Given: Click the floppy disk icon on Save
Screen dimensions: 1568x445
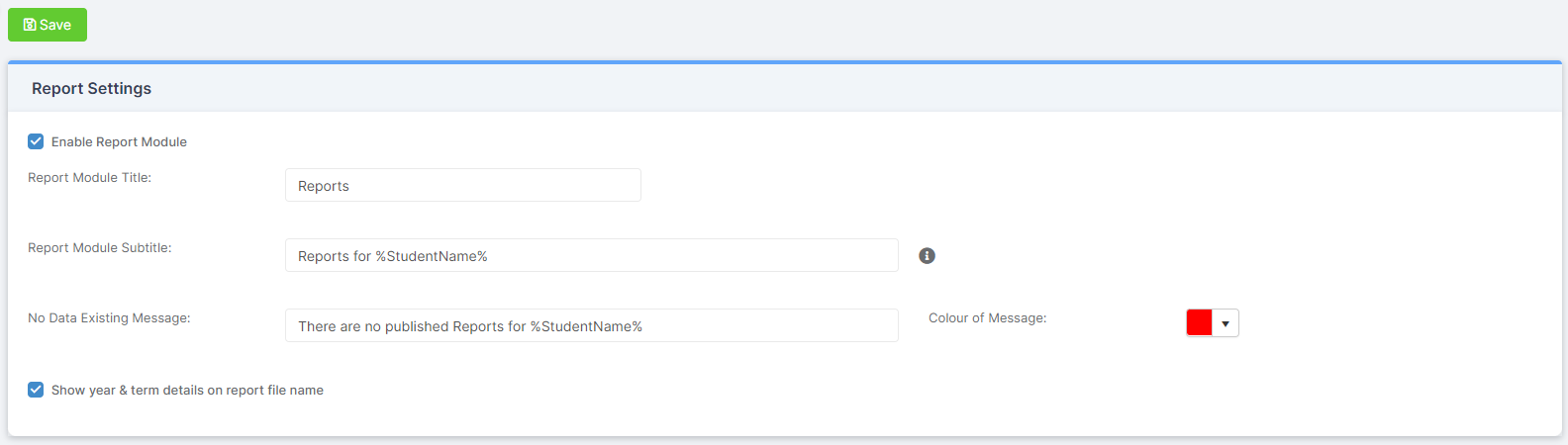Looking at the screenshot, I should tap(30, 25).
